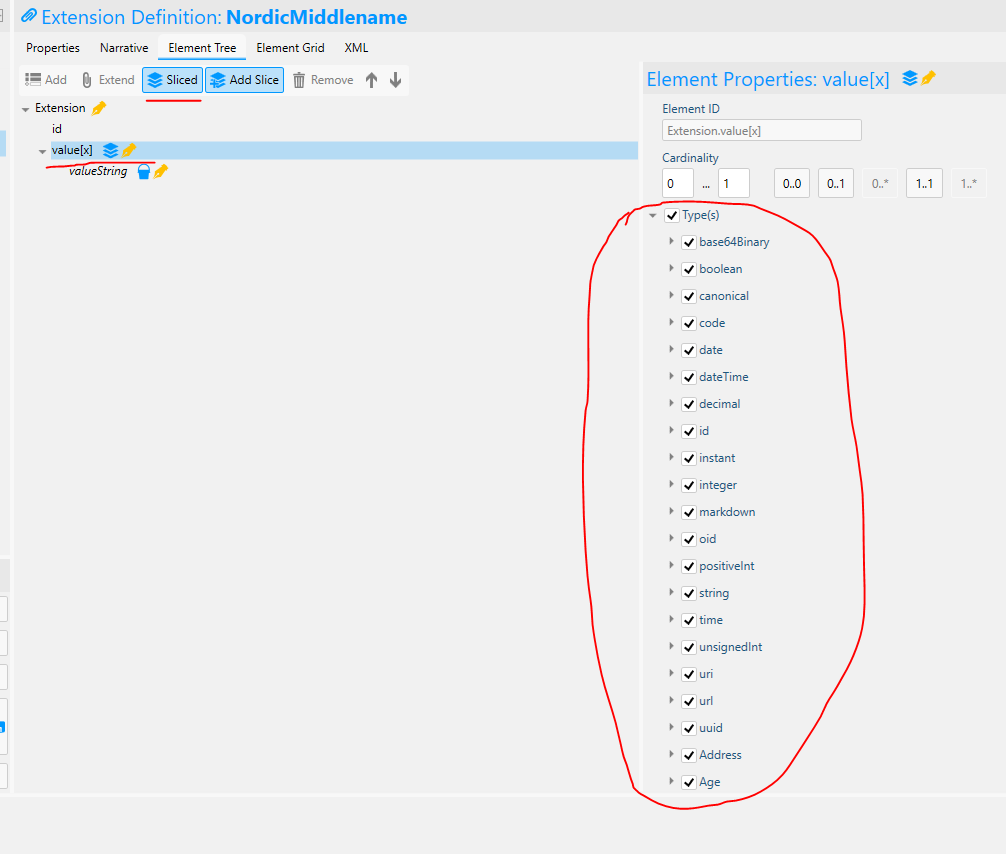Click blue slice icon next to valueString

click(144, 171)
